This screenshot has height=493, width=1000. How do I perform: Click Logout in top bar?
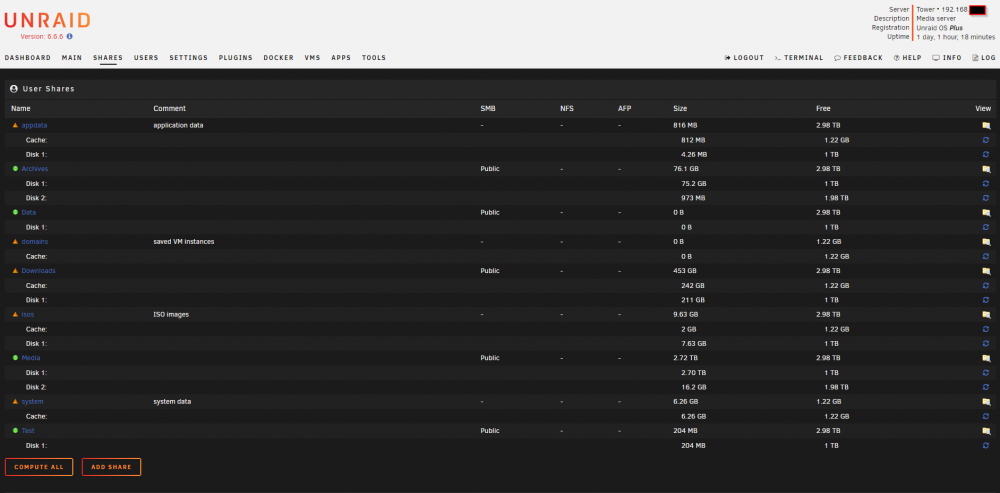pyautogui.click(x=744, y=58)
